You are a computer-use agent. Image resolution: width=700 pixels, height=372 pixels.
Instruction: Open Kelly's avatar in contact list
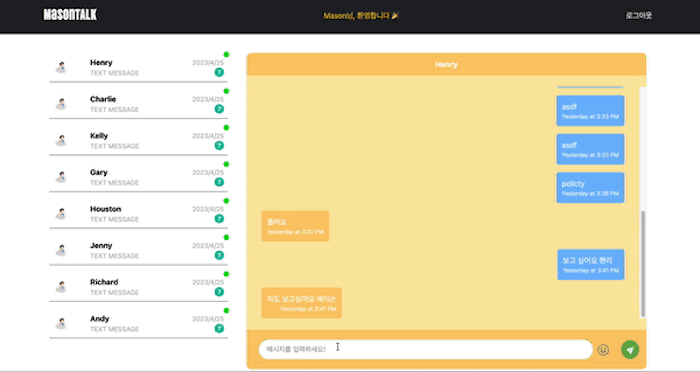(61, 141)
